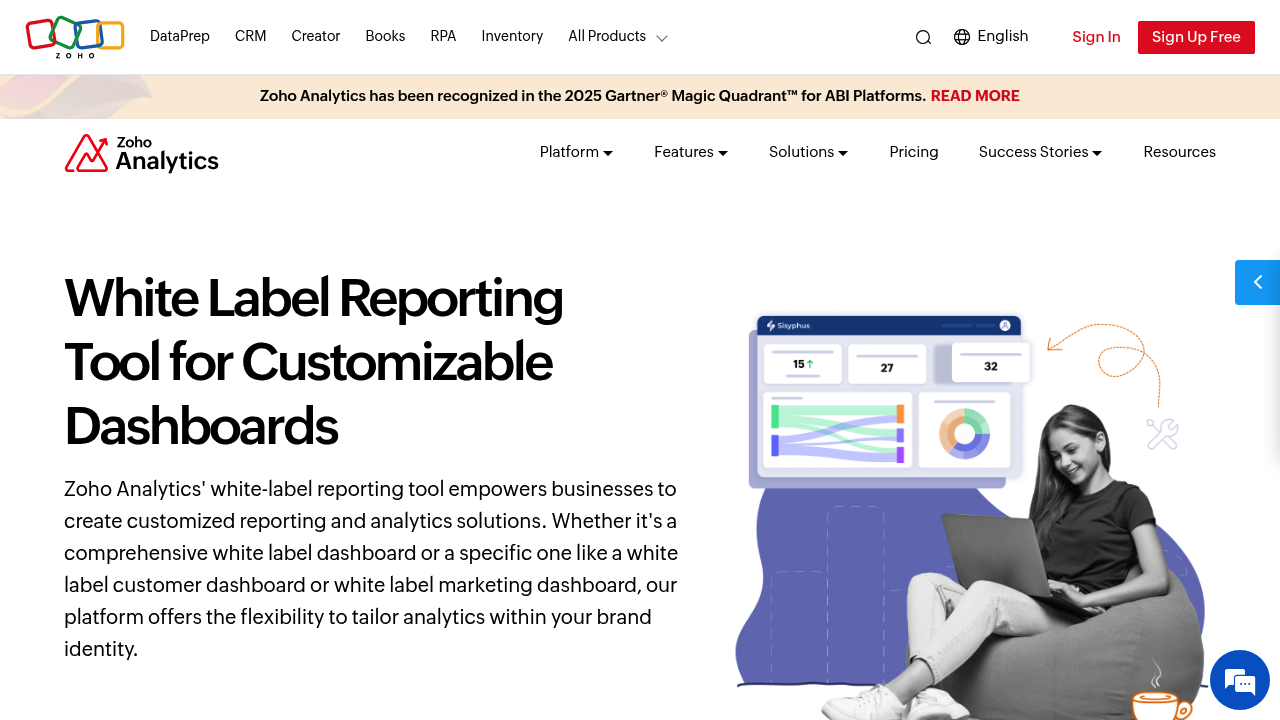
Task: Open the chat widget in bottom corner
Action: pyautogui.click(x=1239, y=680)
